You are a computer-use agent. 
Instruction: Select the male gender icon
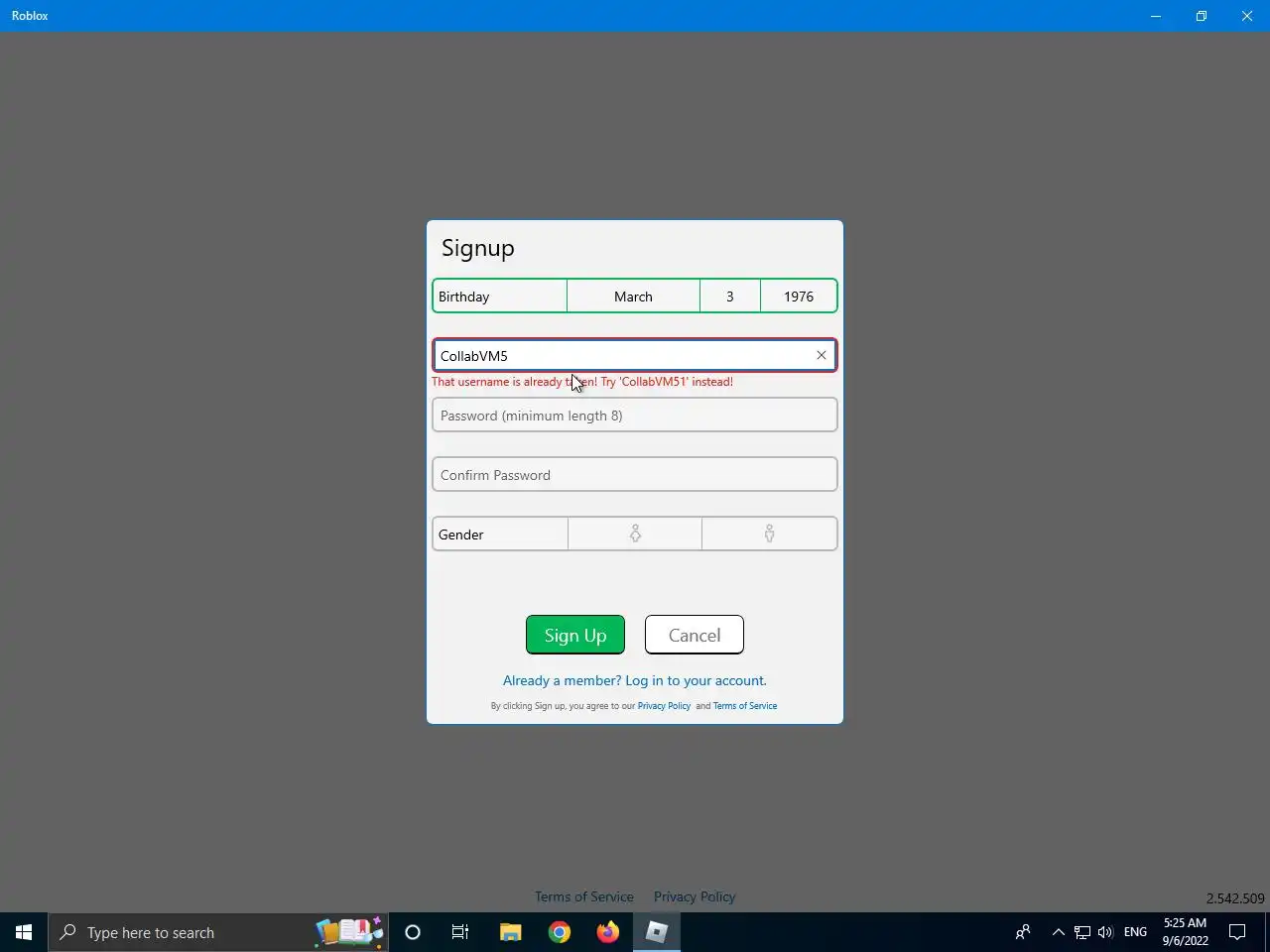point(769,535)
